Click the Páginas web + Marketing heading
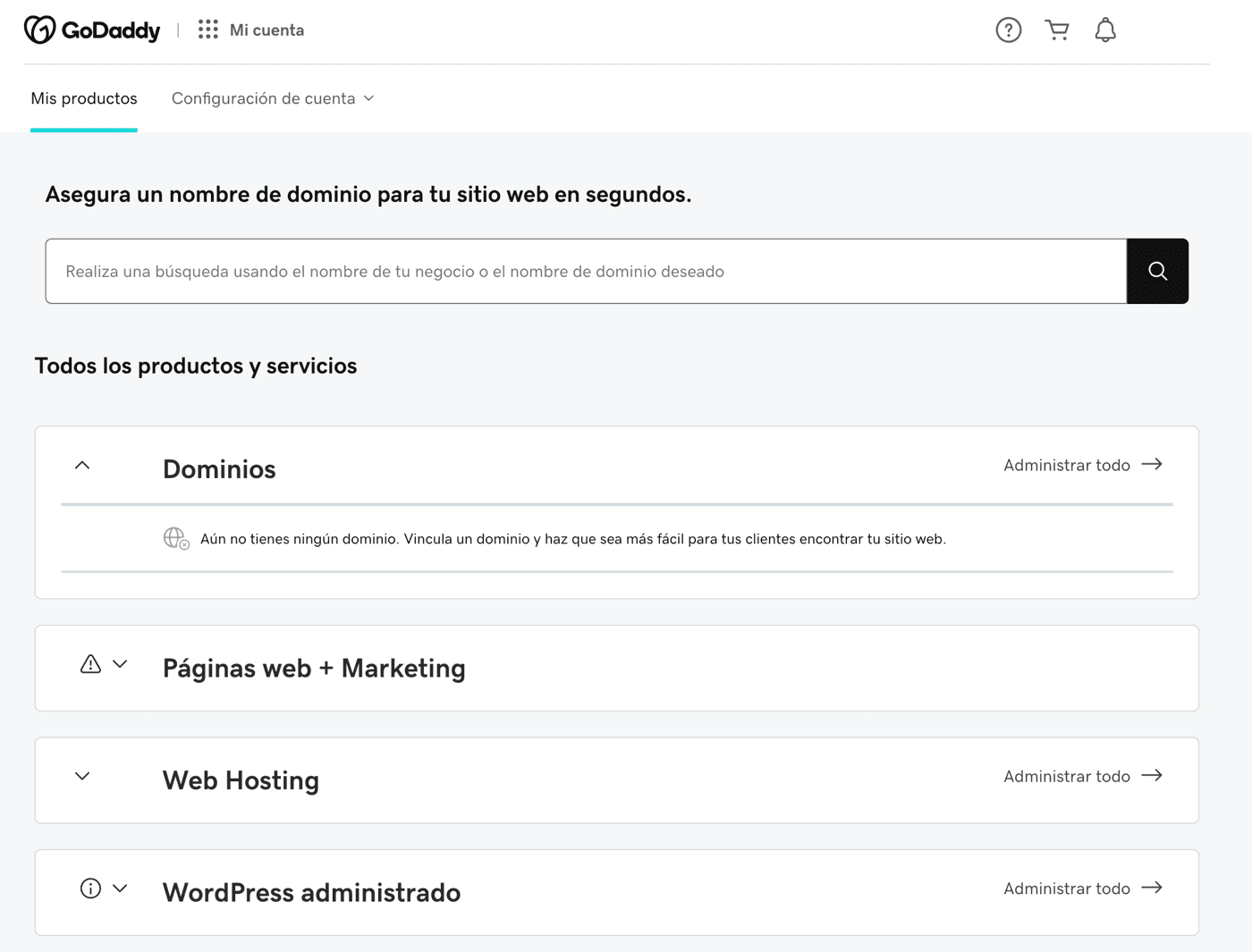The height and width of the screenshot is (952, 1252). point(314,669)
